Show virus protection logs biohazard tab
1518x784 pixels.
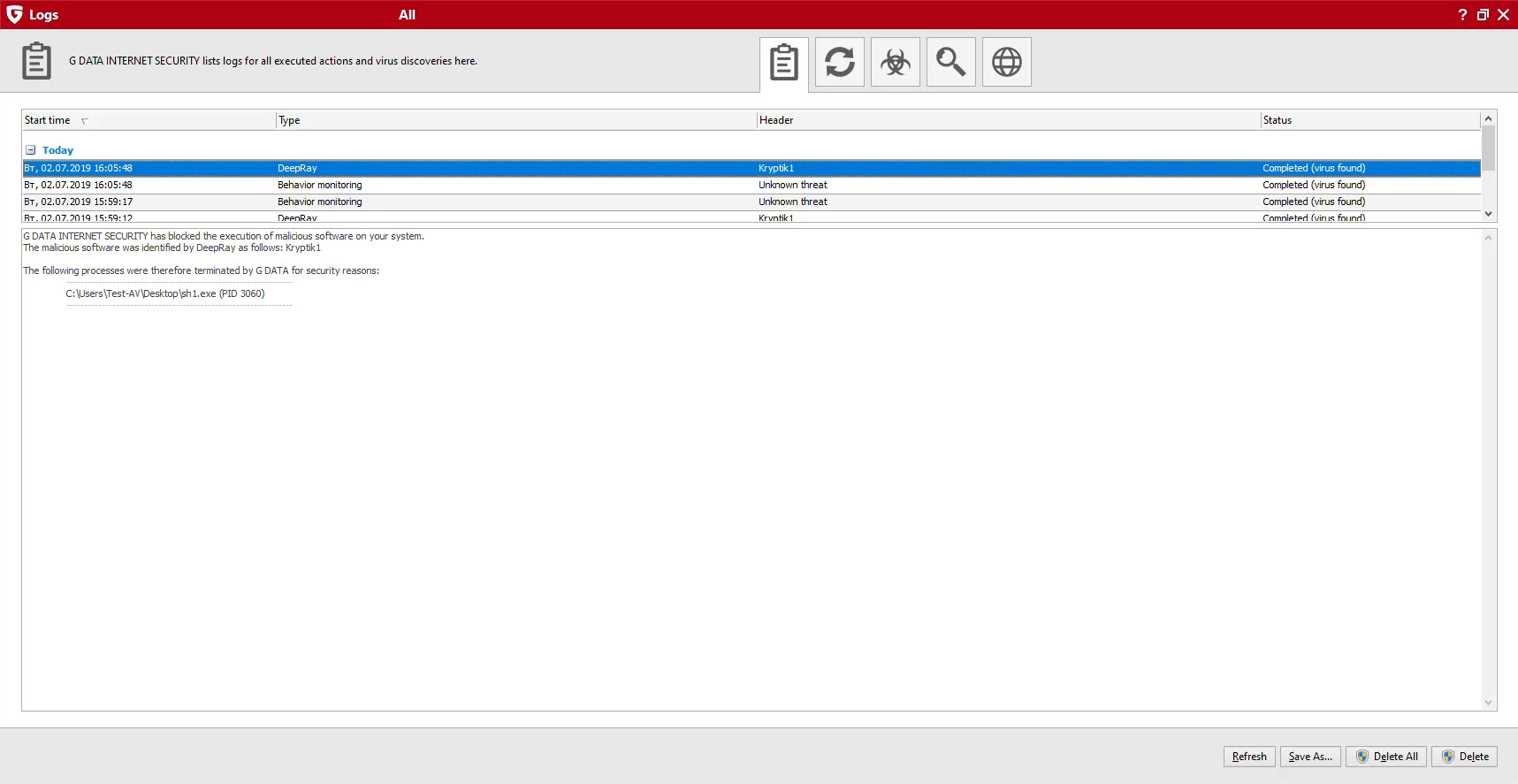pos(896,62)
